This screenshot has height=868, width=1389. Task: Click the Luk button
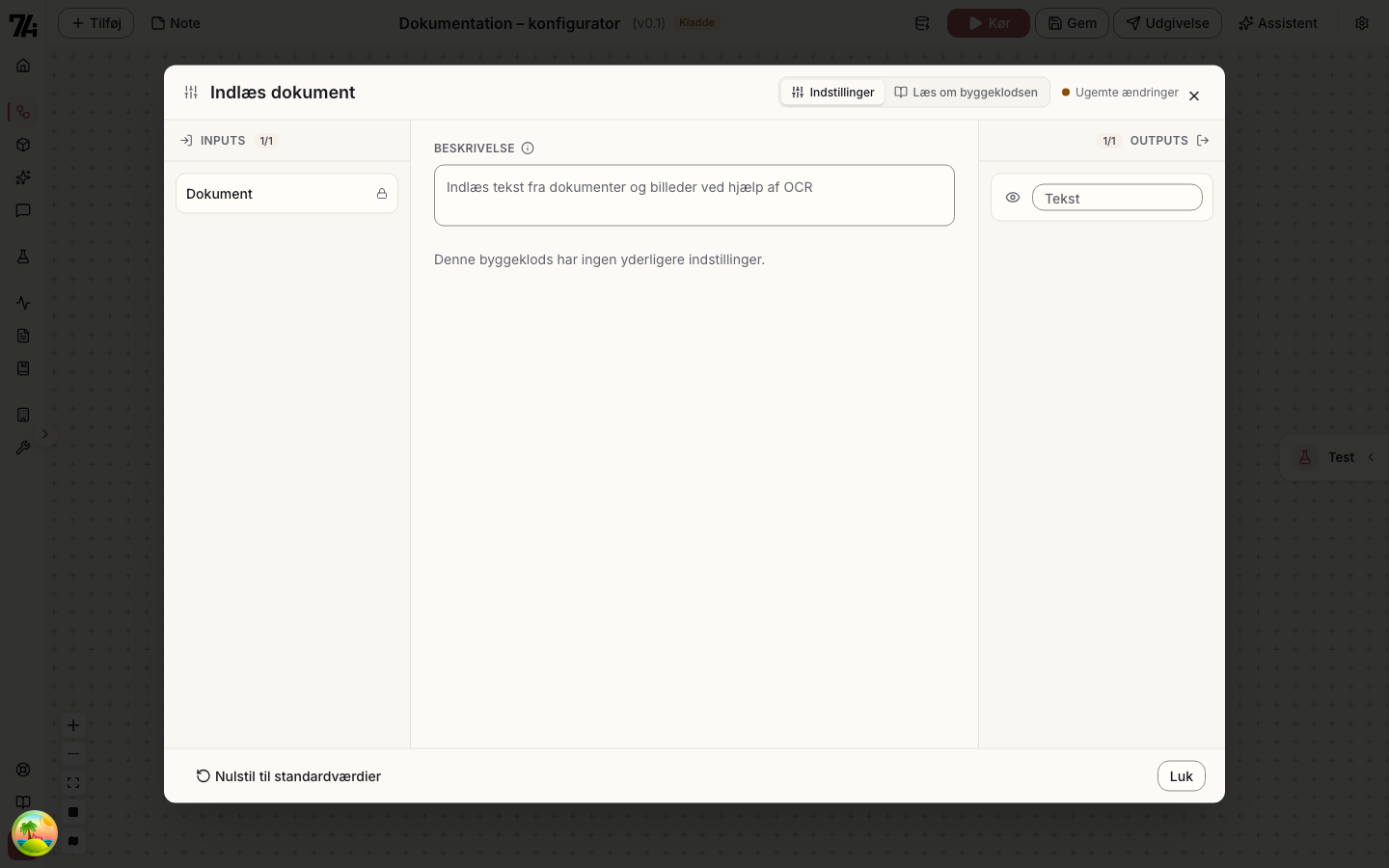[x=1182, y=776]
